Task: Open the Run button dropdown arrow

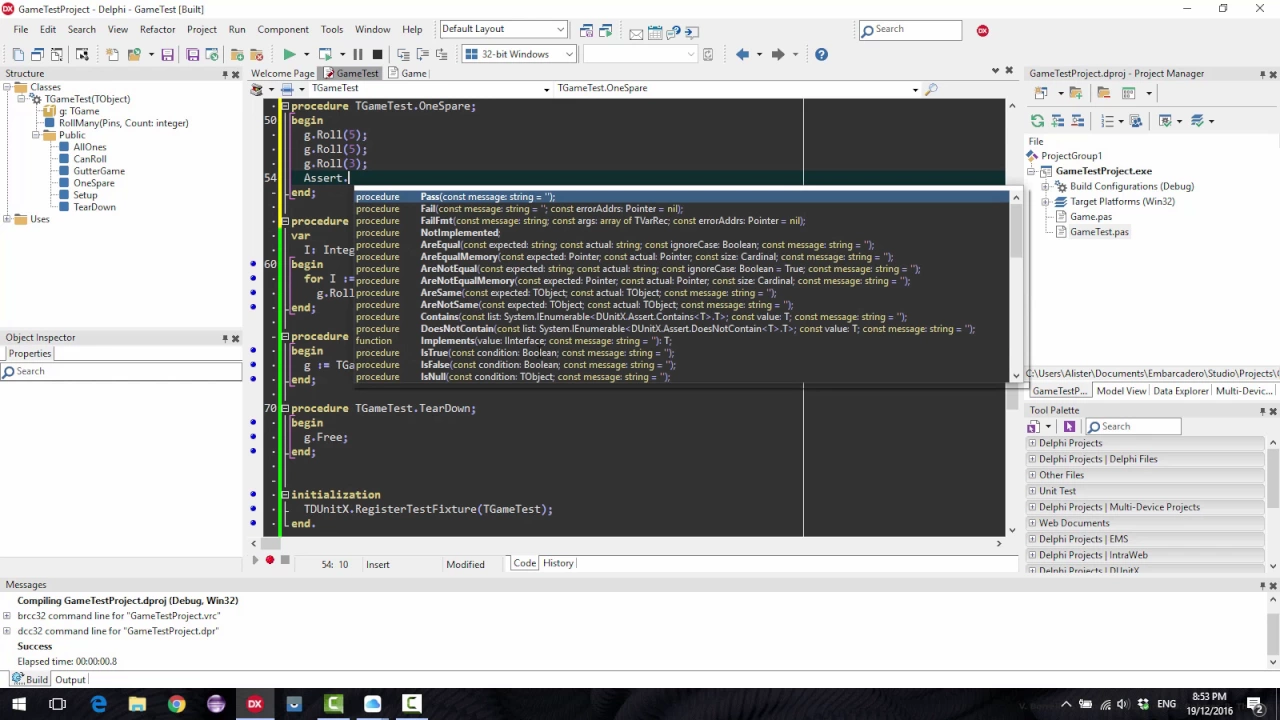Action: (306, 54)
